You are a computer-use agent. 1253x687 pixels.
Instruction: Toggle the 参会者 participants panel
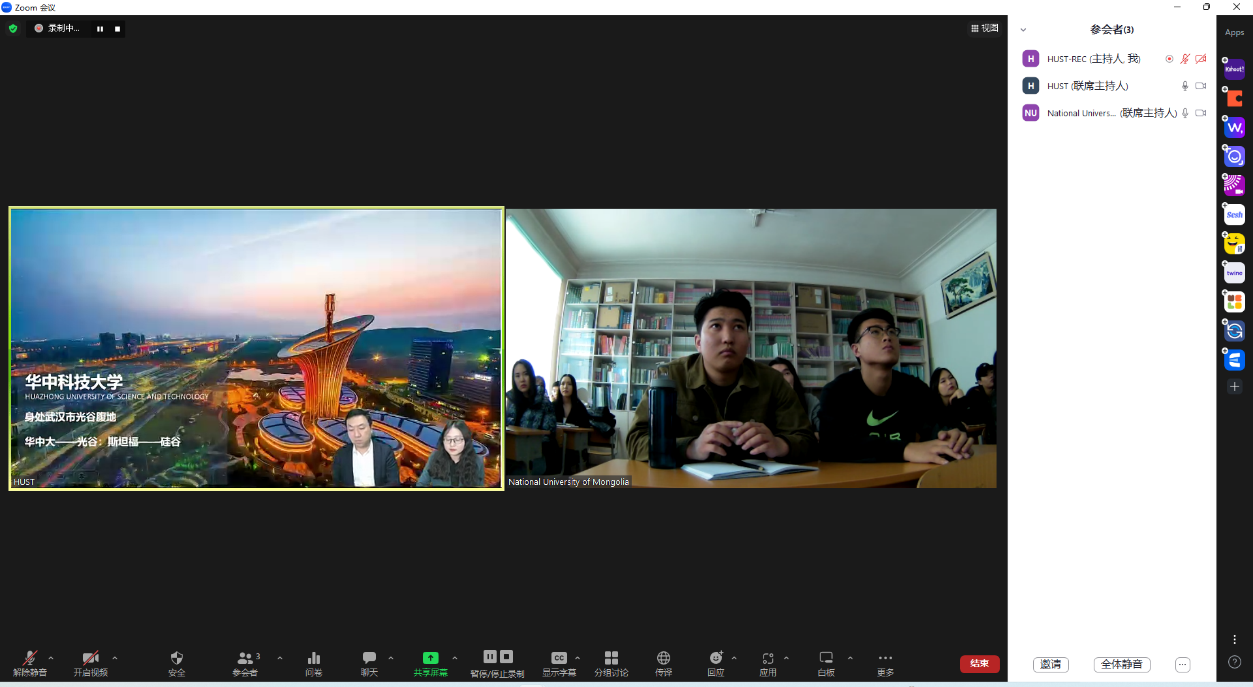(245, 662)
